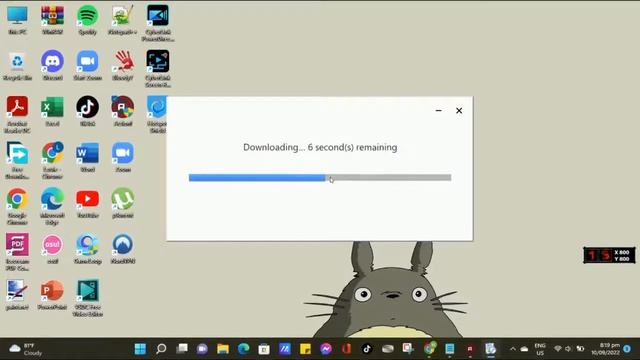Open the Discord desktop shortcut
The image size is (640, 360).
[x=52, y=65]
